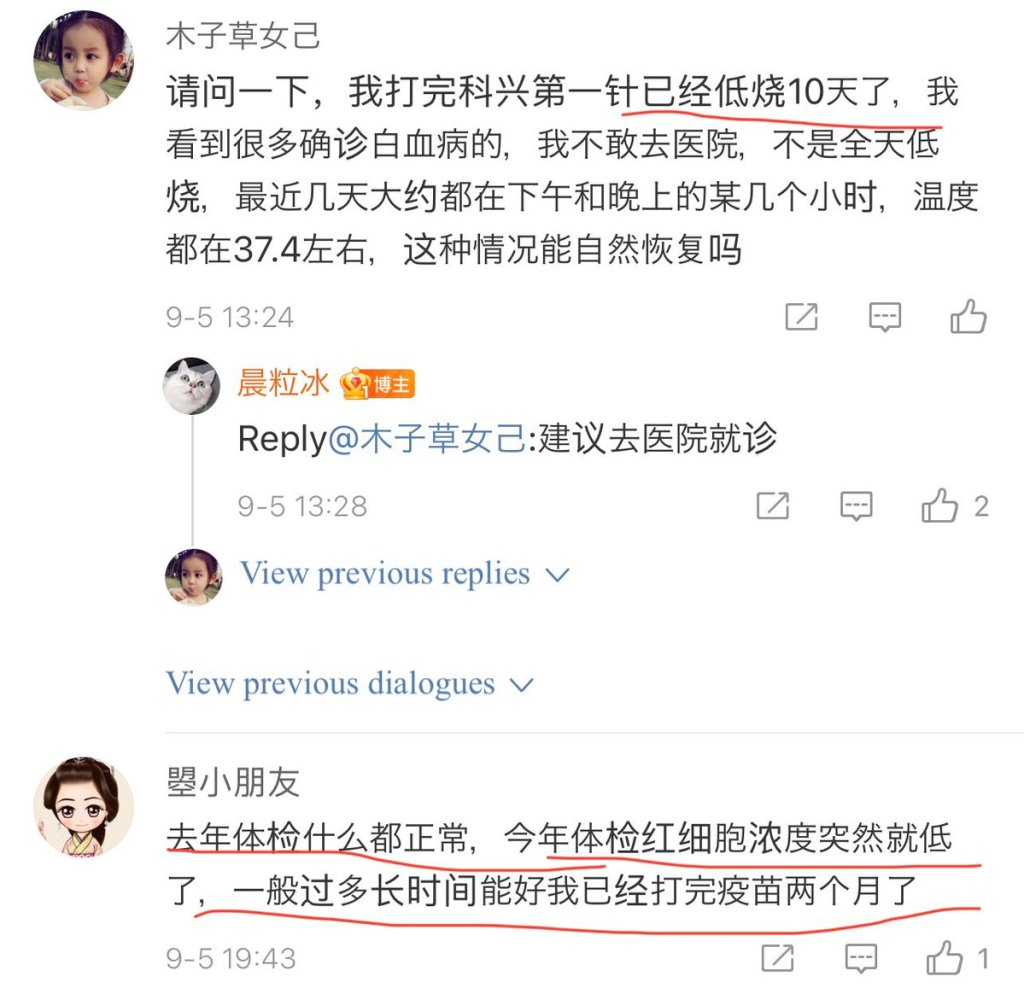Like 晨粒冰's reply with 2 likes
Image resolution: width=1024 pixels, height=994 pixels.
[940, 505]
